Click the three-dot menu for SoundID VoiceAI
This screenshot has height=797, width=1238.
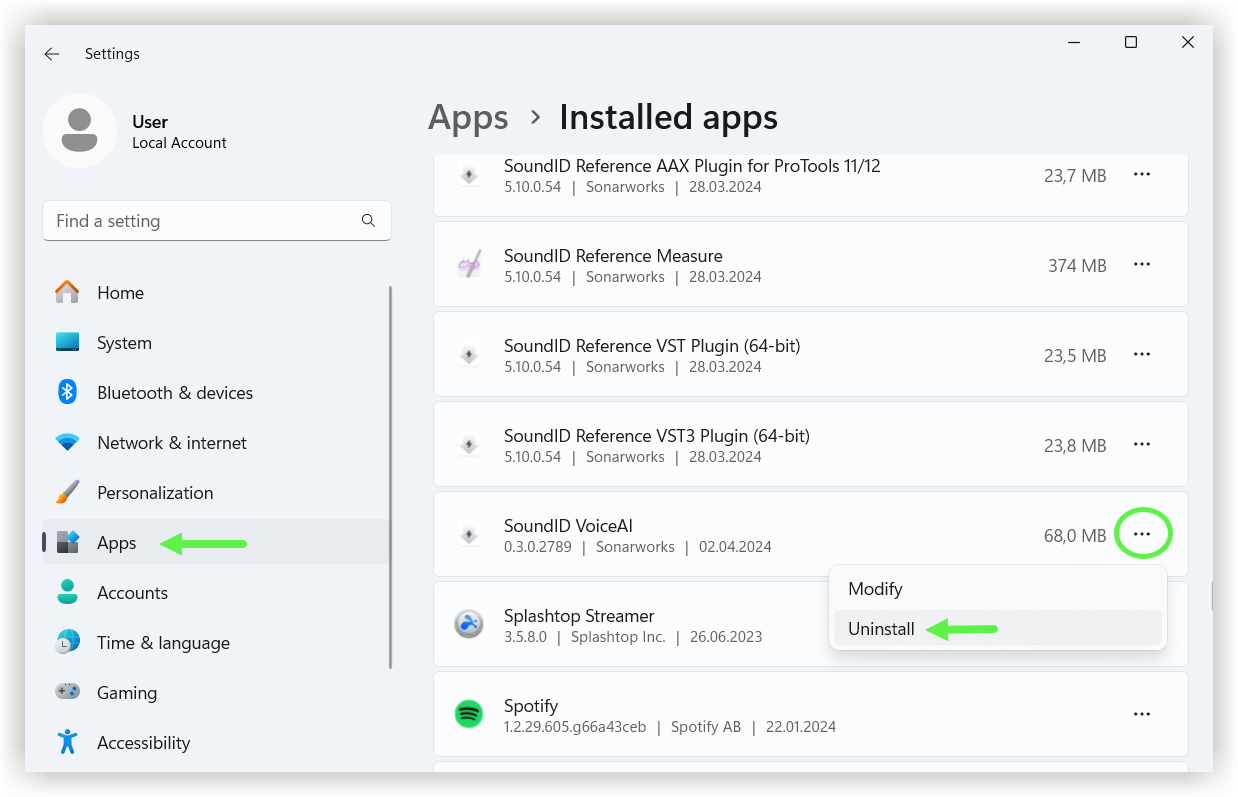pyautogui.click(x=1142, y=535)
